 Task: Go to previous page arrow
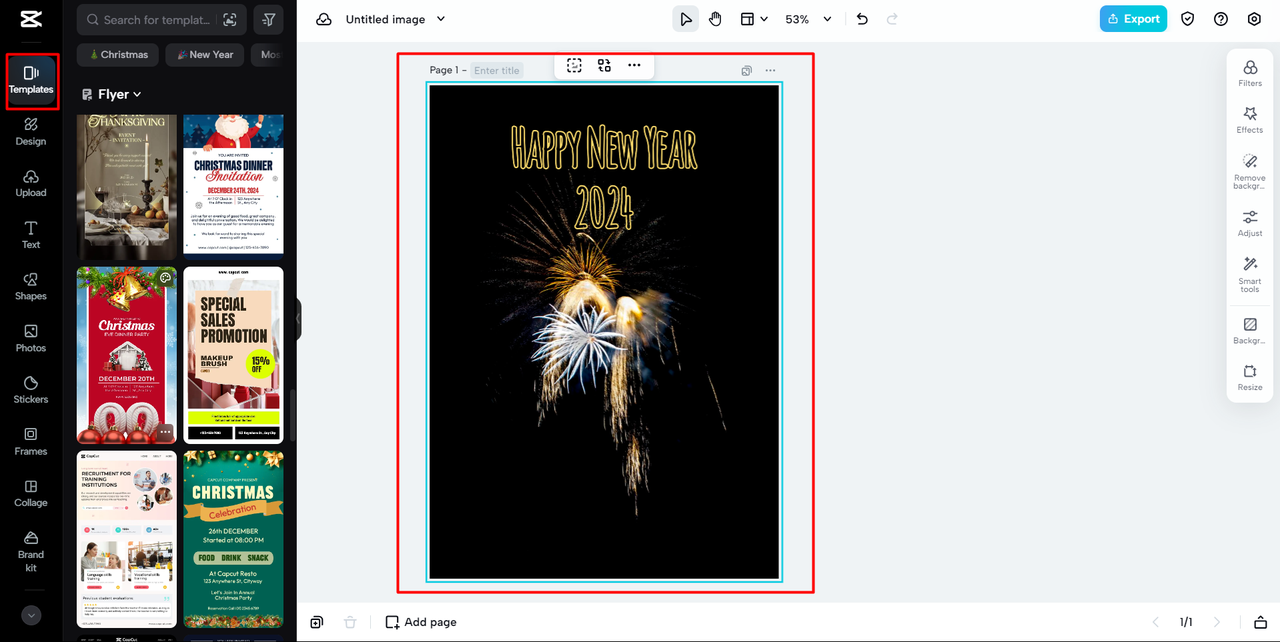1155,622
